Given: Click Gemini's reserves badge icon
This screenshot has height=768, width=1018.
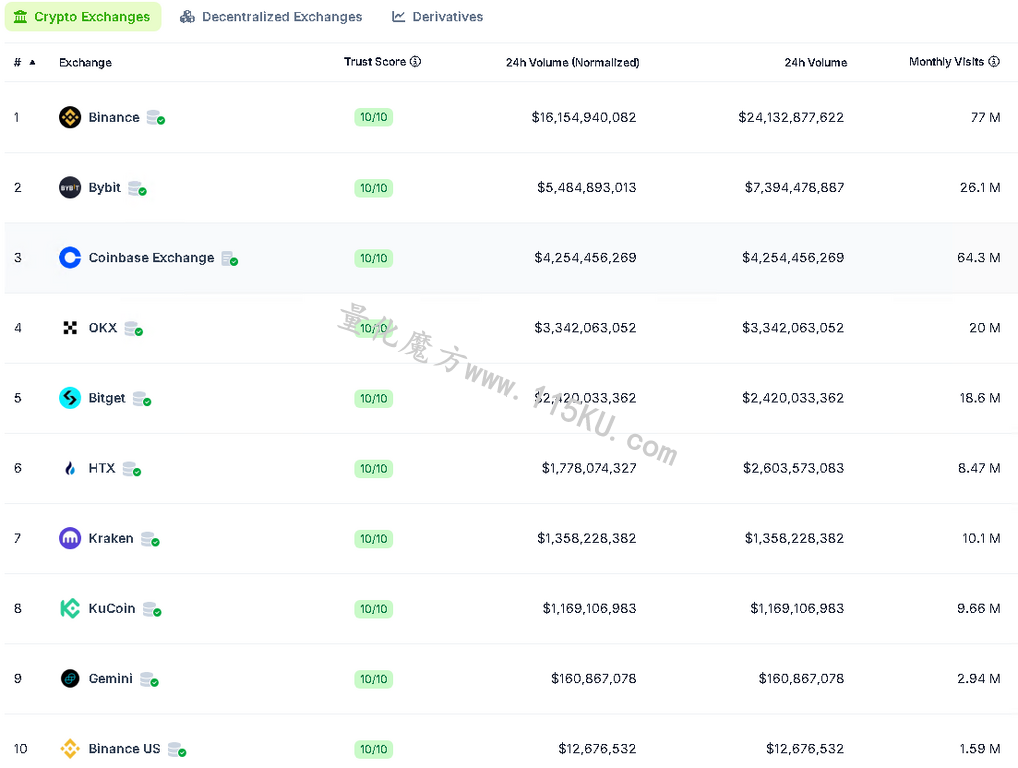Looking at the screenshot, I should (150, 679).
